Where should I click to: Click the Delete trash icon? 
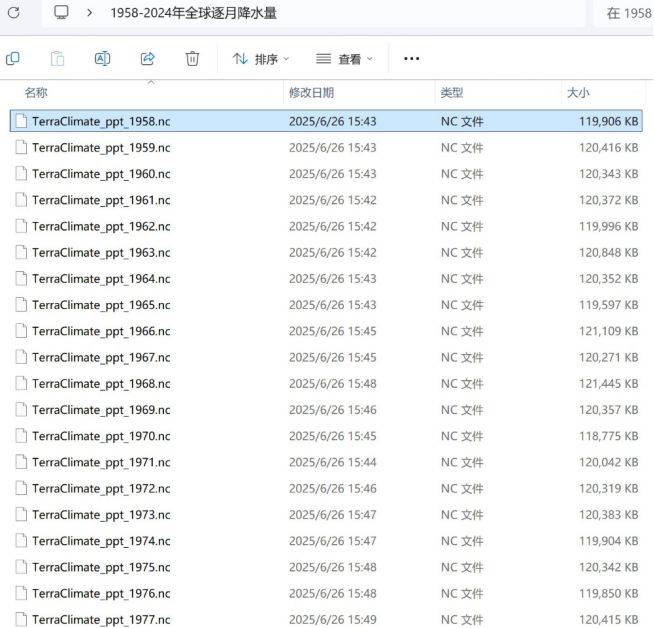(x=192, y=59)
